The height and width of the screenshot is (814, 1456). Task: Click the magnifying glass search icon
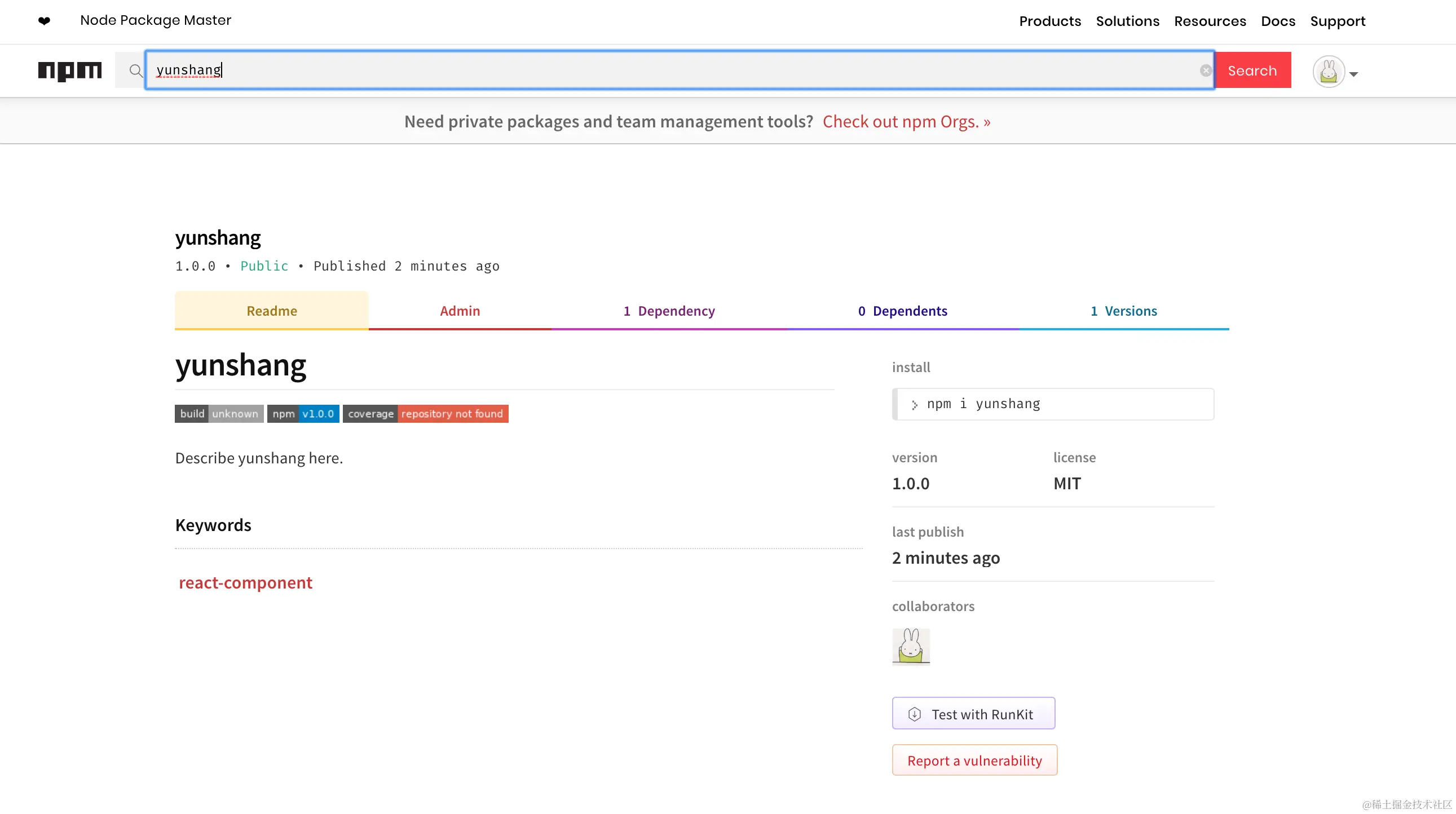(x=136, y=70)
